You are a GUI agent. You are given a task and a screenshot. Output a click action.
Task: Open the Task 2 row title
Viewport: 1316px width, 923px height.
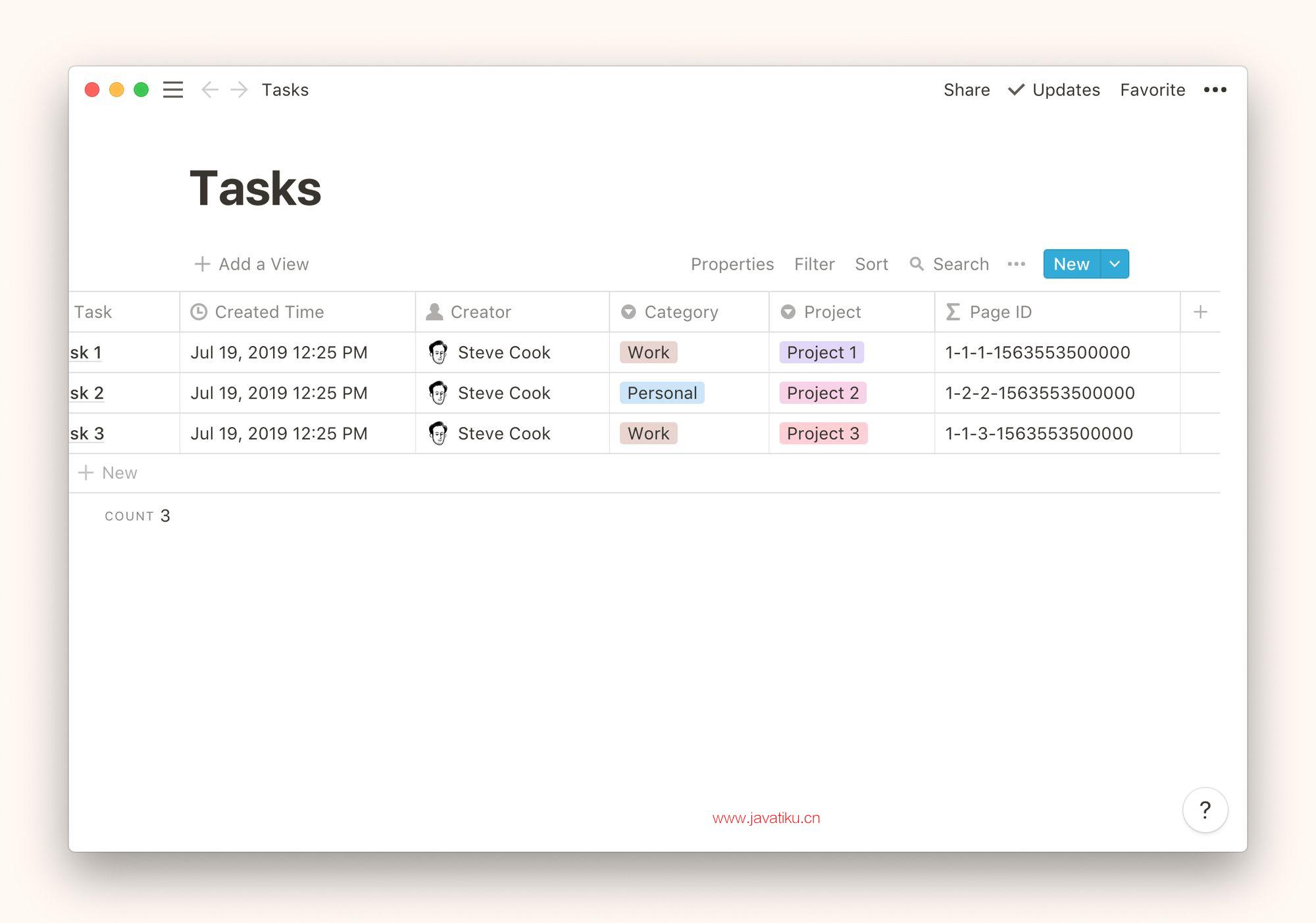coord(87,393)
